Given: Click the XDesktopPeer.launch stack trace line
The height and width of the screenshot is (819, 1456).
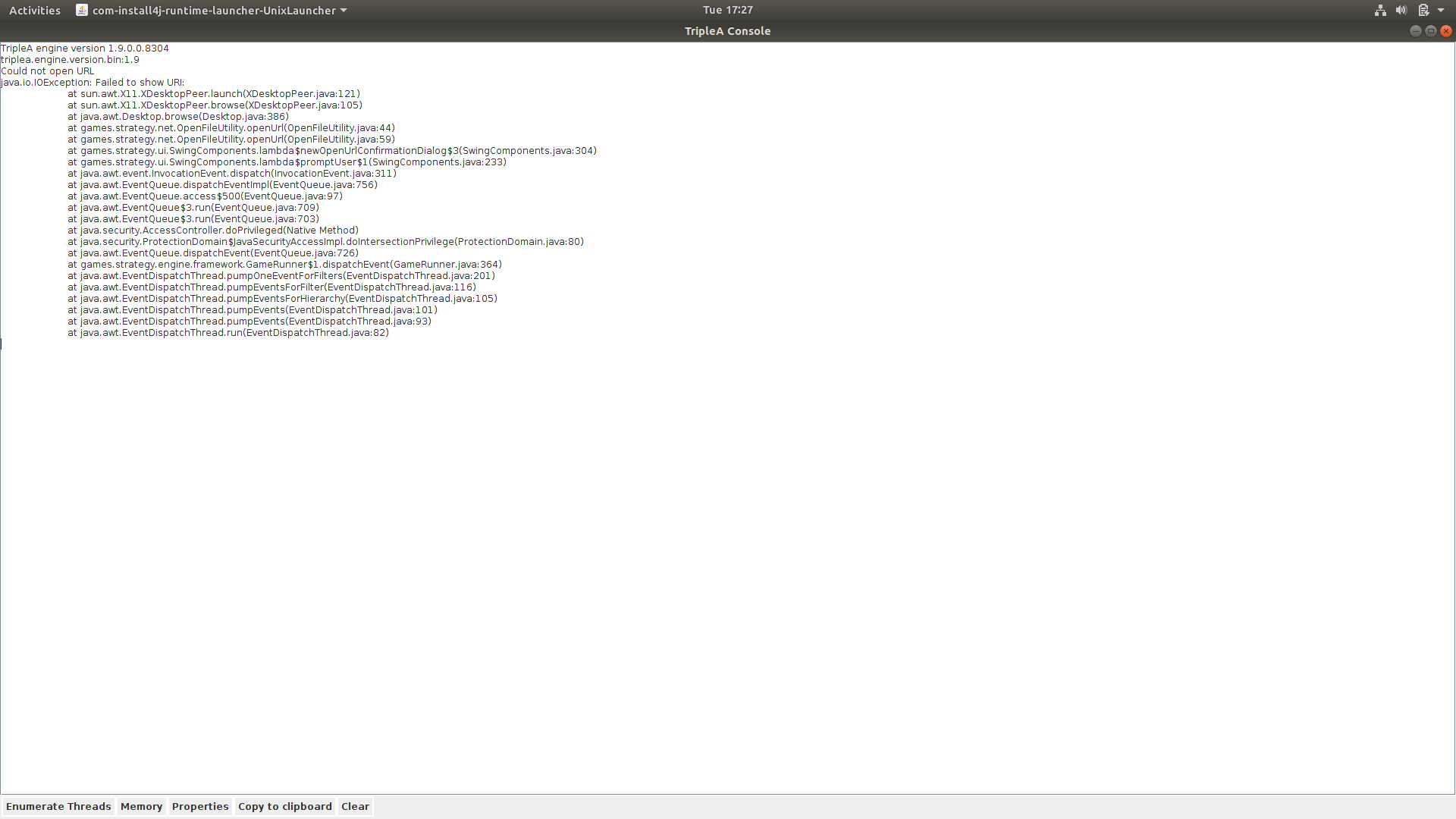Looking at the screenshot, I should 214,93.
